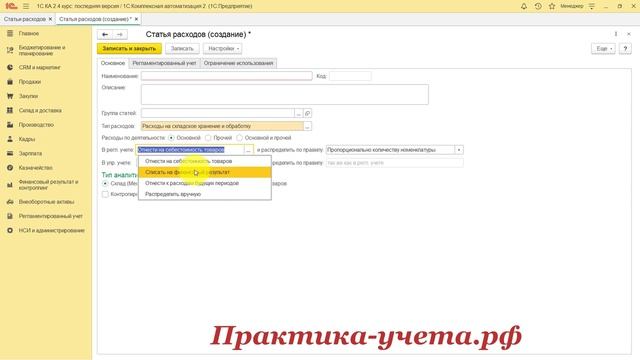Image resolution: width=640 pixels, height=360 pixels.
Task: Open Настройки dropdown button
Action: [x=222, y=49]
